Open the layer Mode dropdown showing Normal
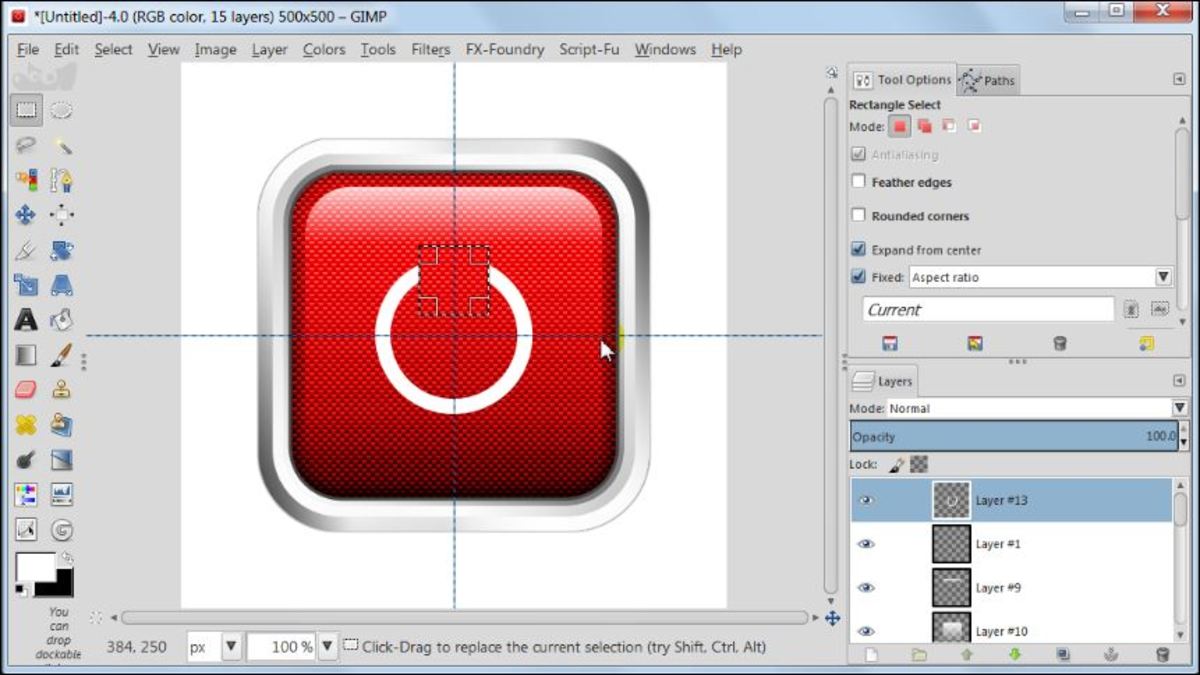The width and height of the screenshot is (1200, 675). (x=1178, y=407)
